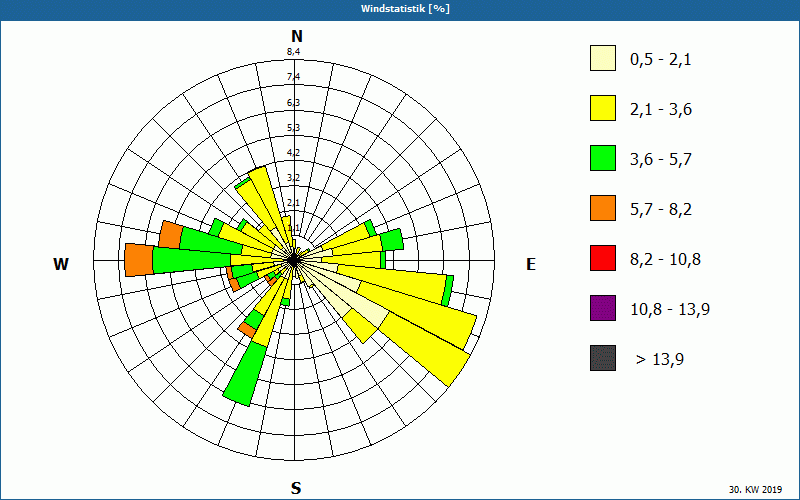Click the legend label '5,7 - 8,2'
This screenshot has height=500, width=800.
pyautogui.click(x=661, y=210)
